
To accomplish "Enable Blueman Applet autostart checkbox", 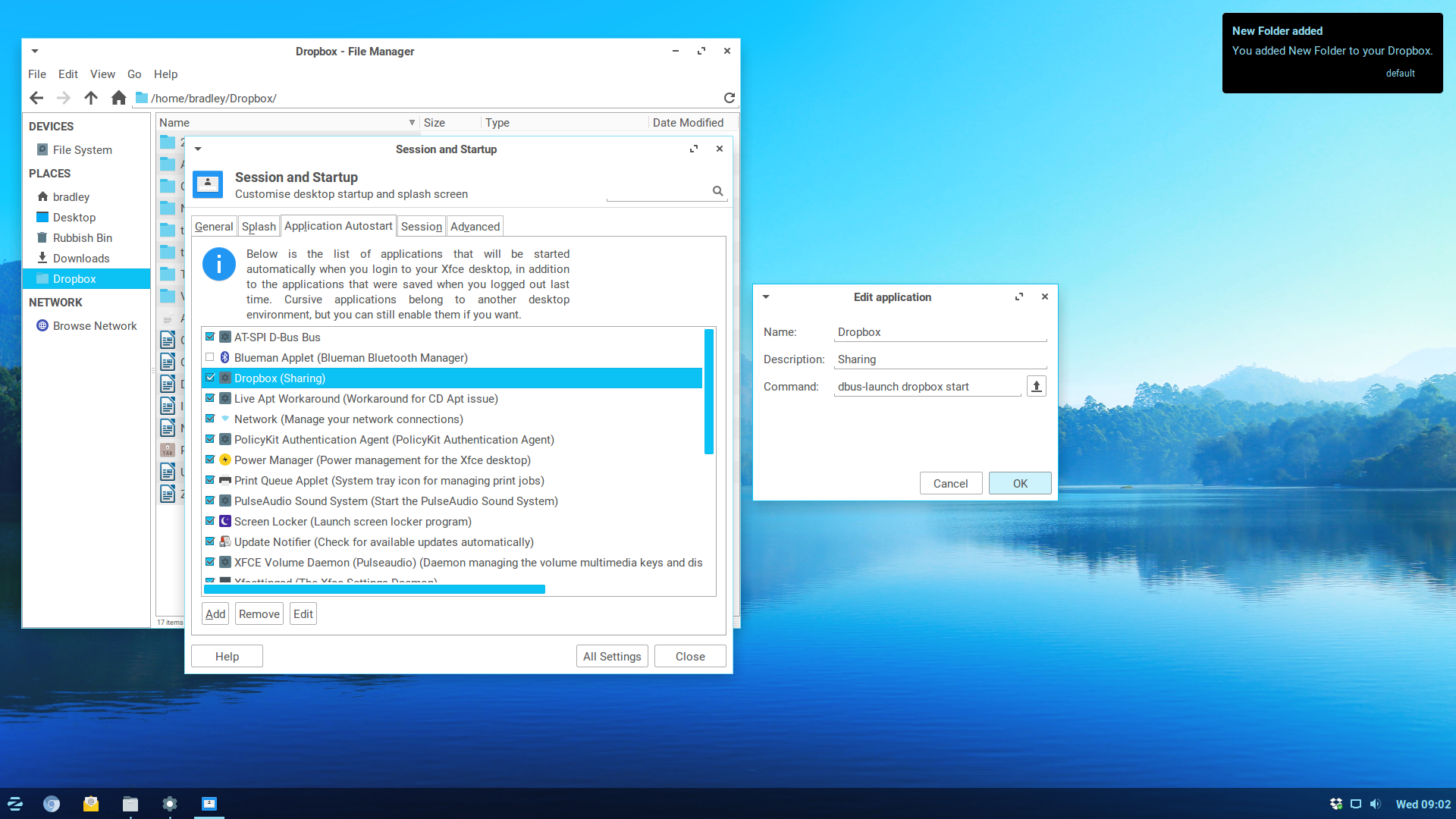I will pos(210,357).
